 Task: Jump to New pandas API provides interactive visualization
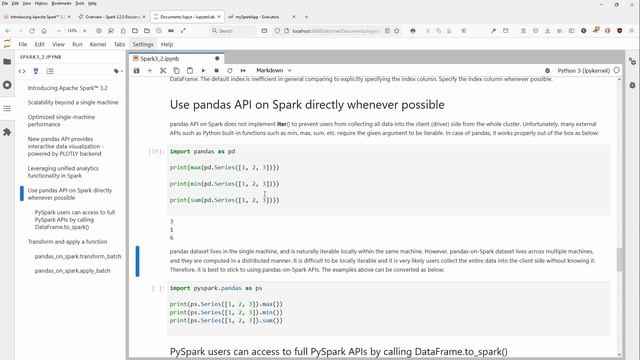pyautogui.click(x=65, y=146)
